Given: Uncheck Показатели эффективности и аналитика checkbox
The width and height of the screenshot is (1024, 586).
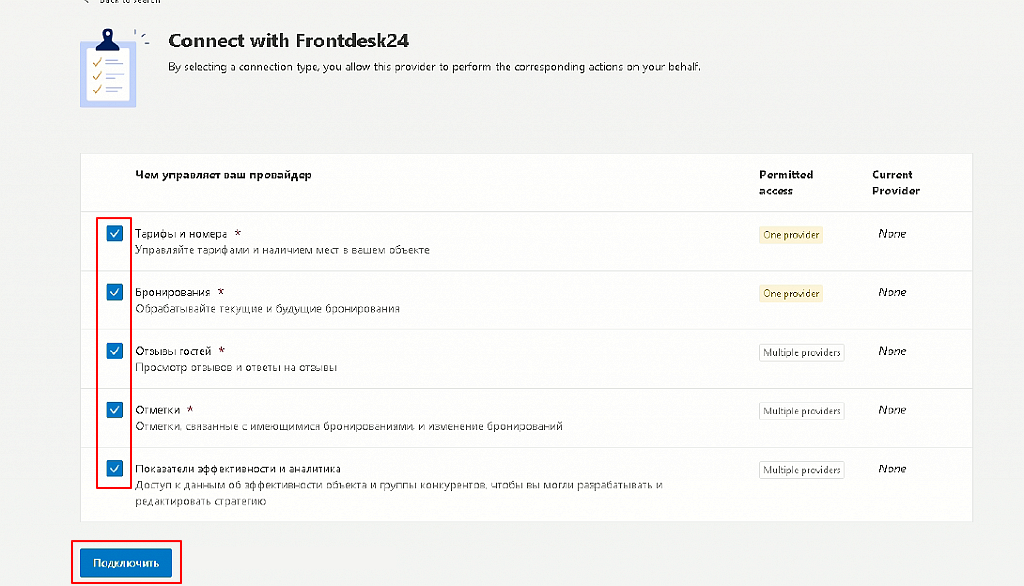Looking at the screenshot, I should coord(114,468).
